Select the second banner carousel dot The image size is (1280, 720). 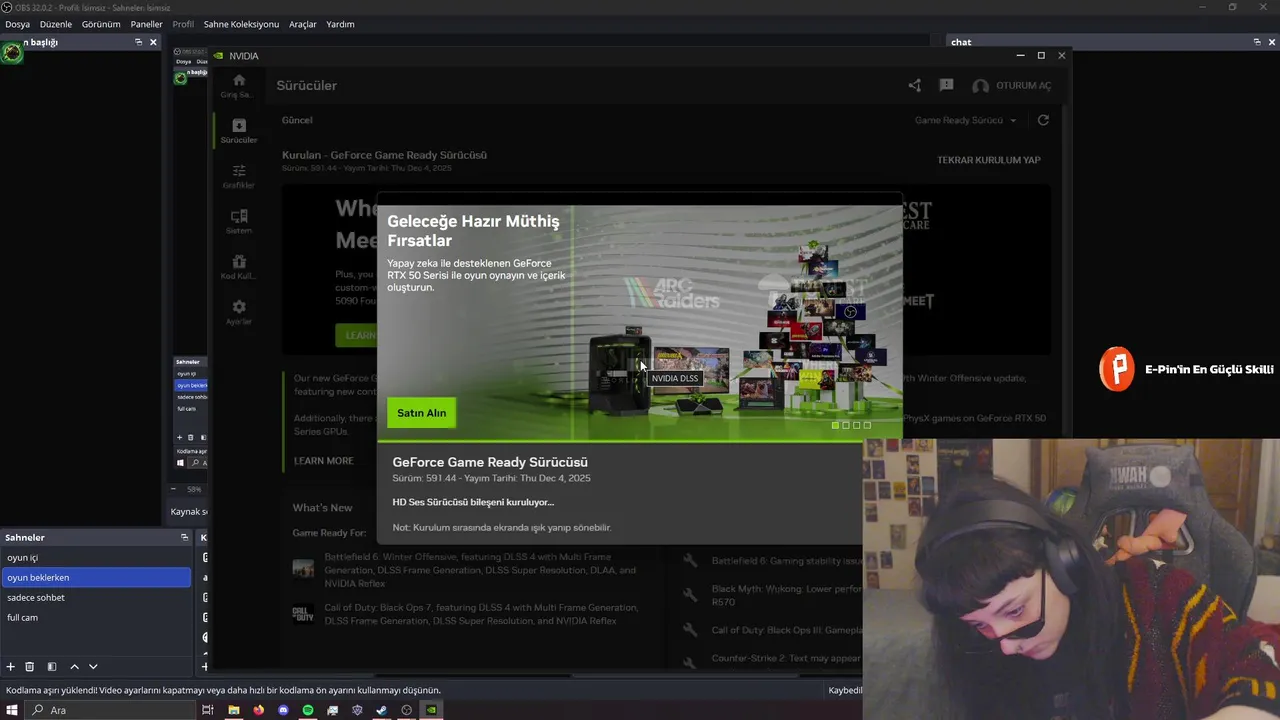pyautogui.click(x=846, y=425)
